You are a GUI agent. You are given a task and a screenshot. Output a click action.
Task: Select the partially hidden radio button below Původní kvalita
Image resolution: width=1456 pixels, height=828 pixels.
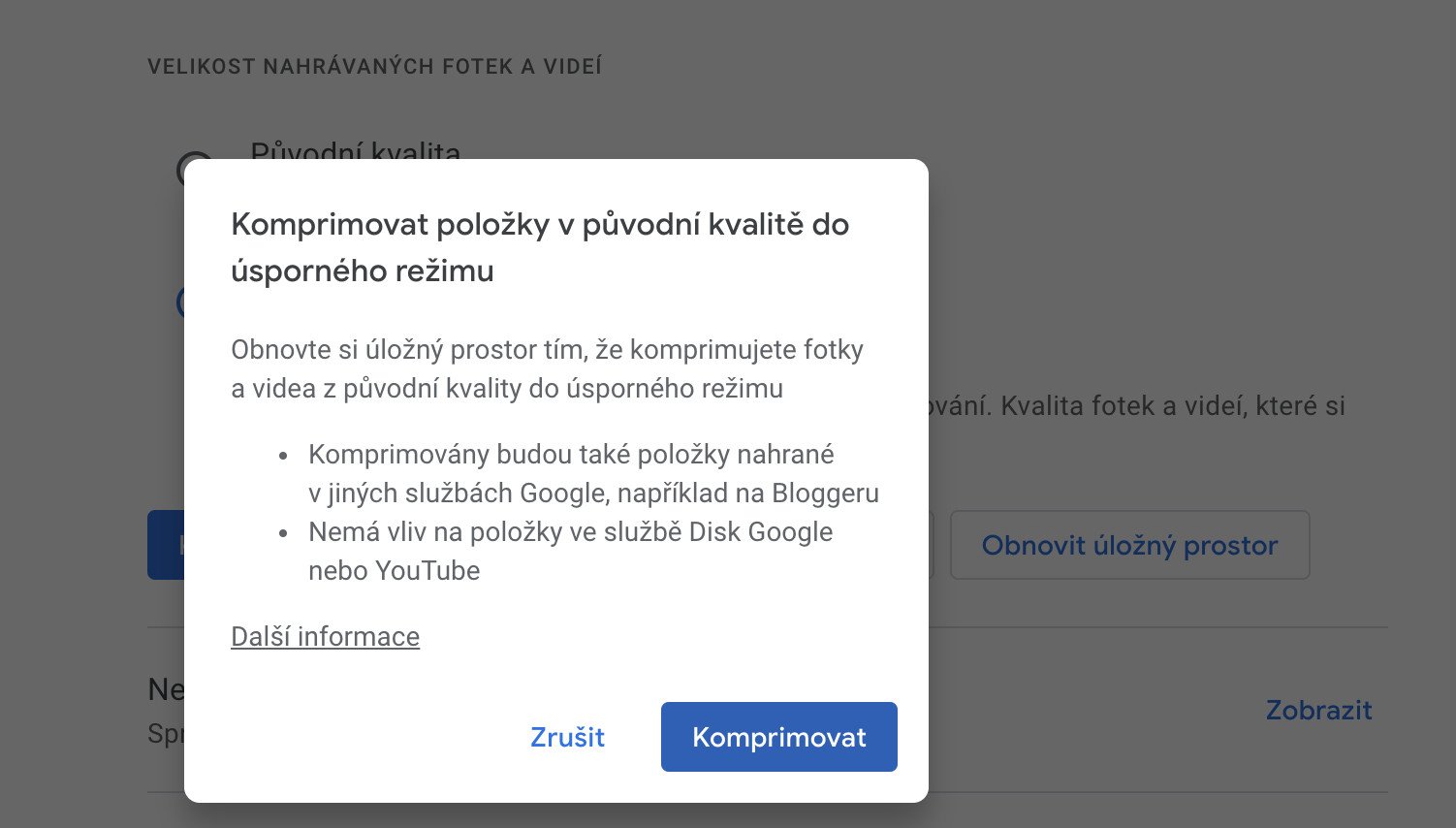[180, 302]
